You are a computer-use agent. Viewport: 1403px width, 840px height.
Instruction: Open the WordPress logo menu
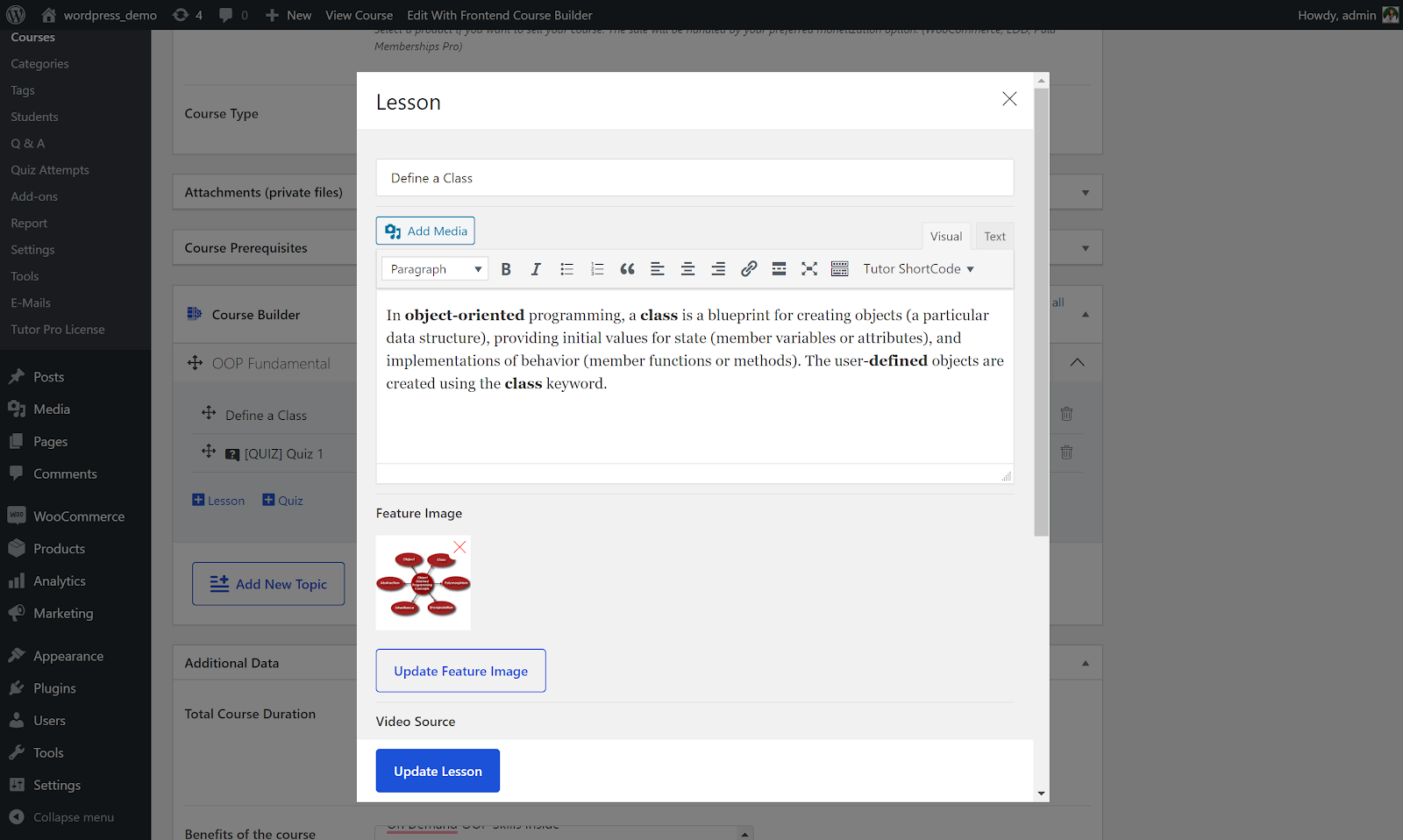click(16, 15)
